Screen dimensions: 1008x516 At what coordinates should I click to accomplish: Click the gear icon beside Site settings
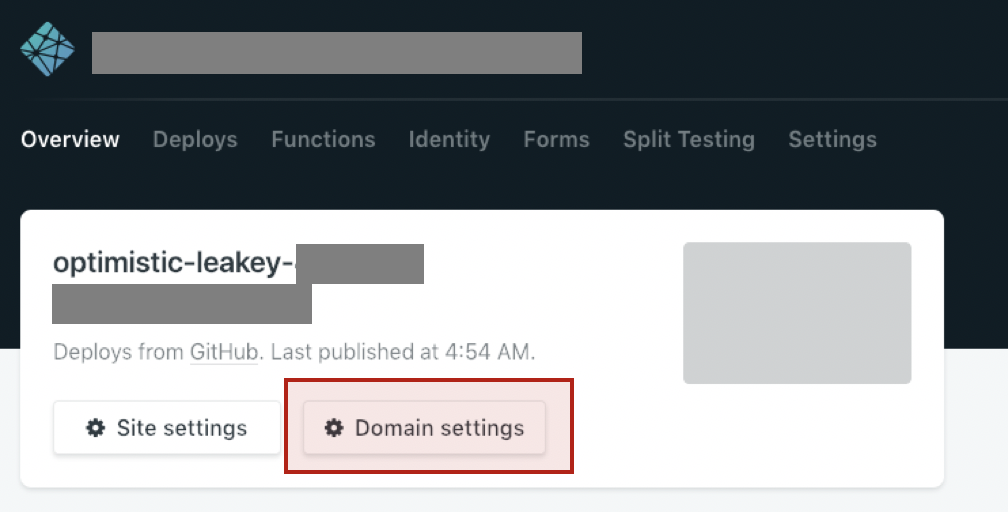click(x=96, y=428)
